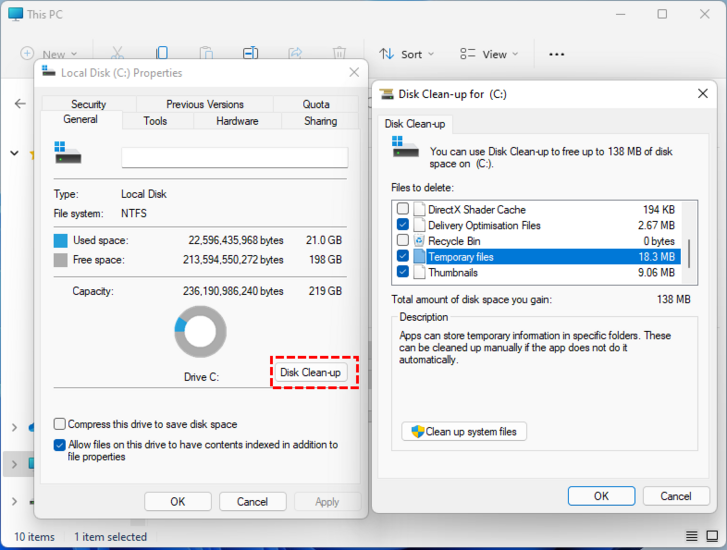Open the Previous Versions tab
Screen dimensions: 727x550
(x=205, y=104)
